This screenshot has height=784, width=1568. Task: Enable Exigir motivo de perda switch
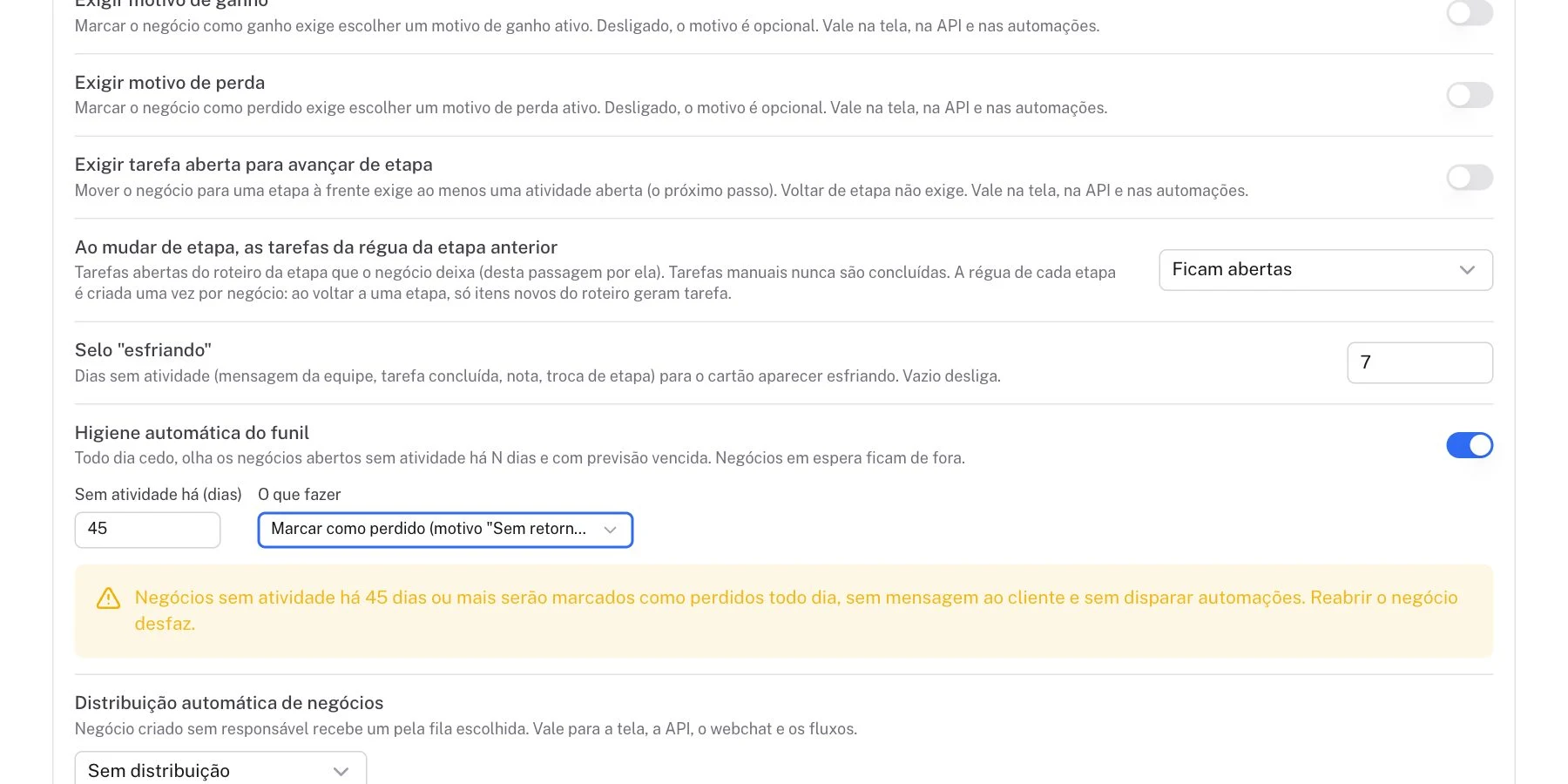coord(1470,95)
